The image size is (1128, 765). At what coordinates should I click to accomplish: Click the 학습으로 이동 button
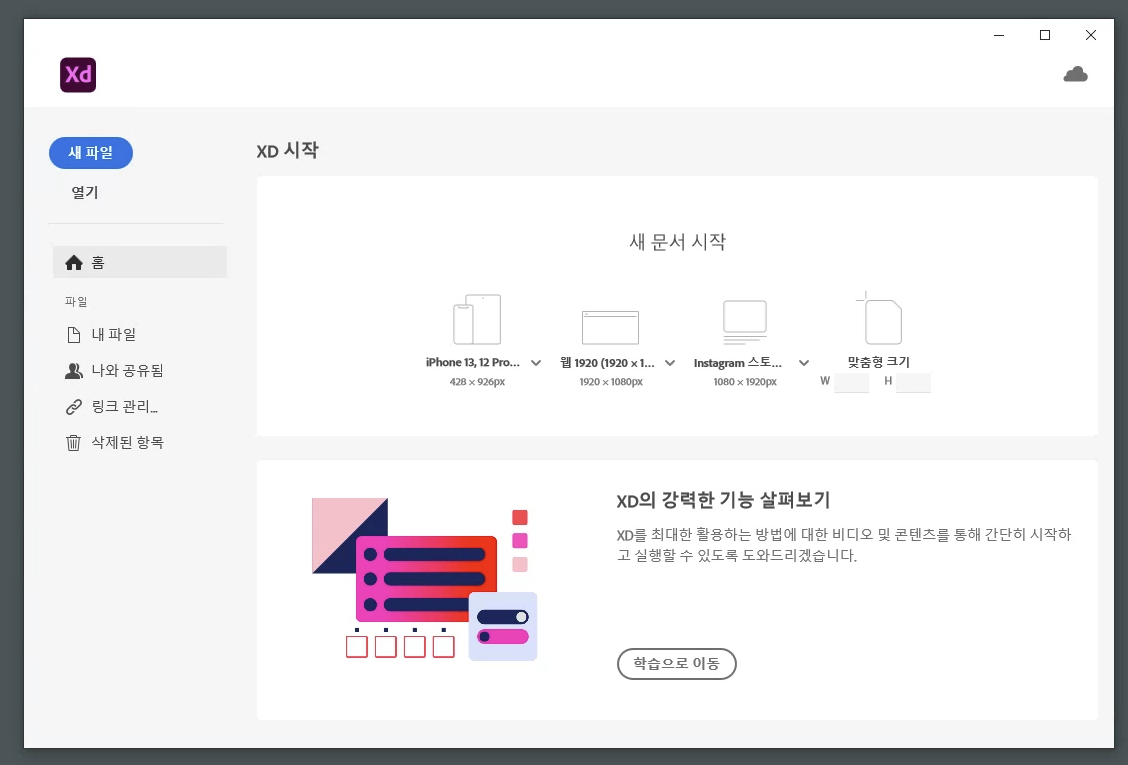tap(676, 664)
